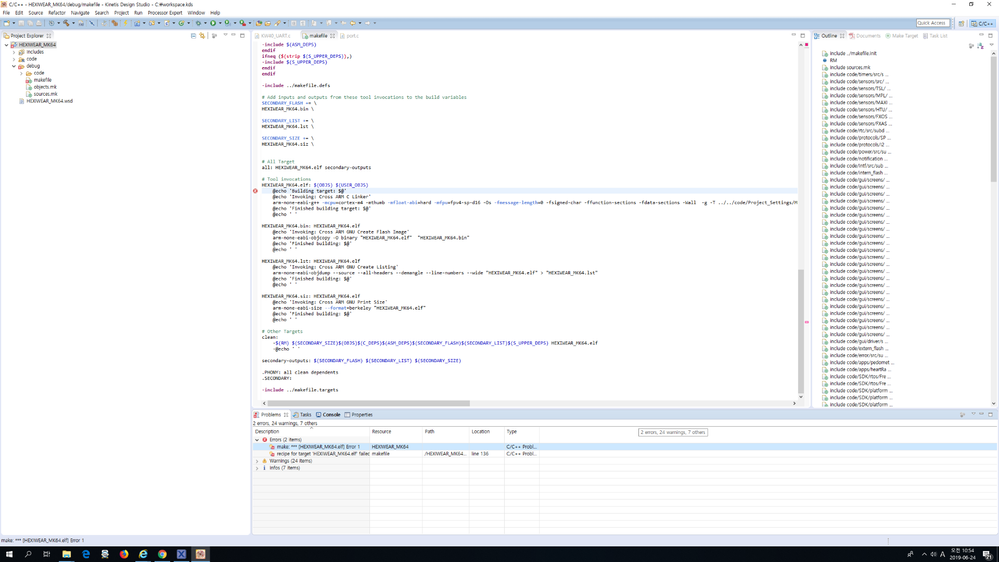Click the Build hammer icon

click(x=66, y=23)
